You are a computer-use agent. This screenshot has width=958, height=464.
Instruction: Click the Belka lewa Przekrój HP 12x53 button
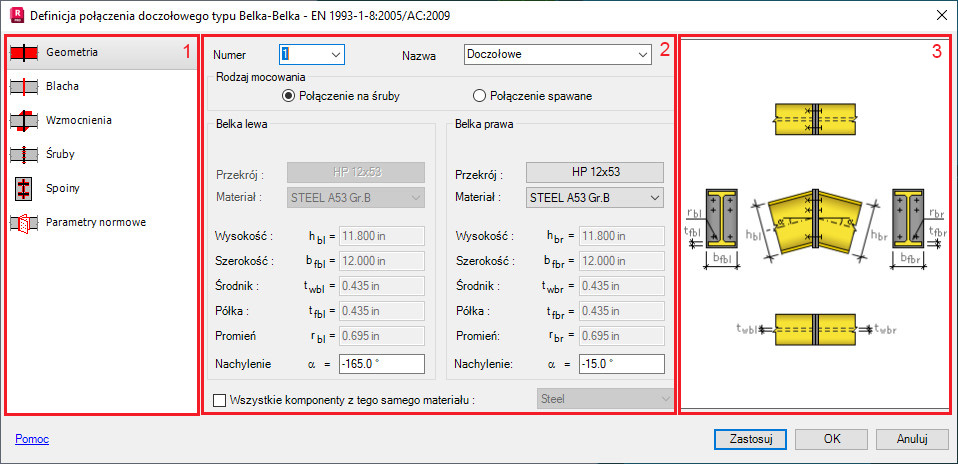pos(356,172)
